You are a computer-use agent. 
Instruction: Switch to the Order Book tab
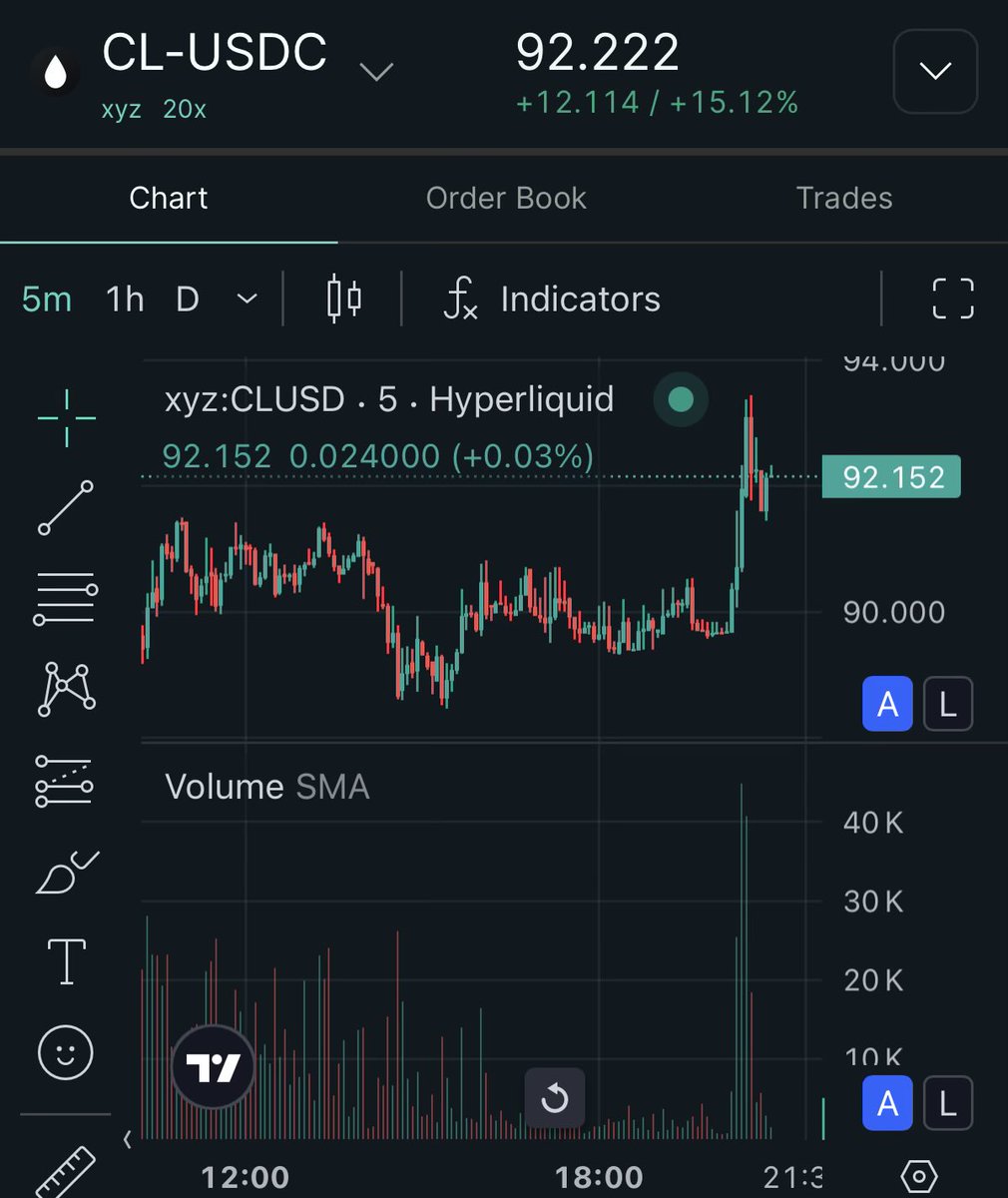click(506, 199)
